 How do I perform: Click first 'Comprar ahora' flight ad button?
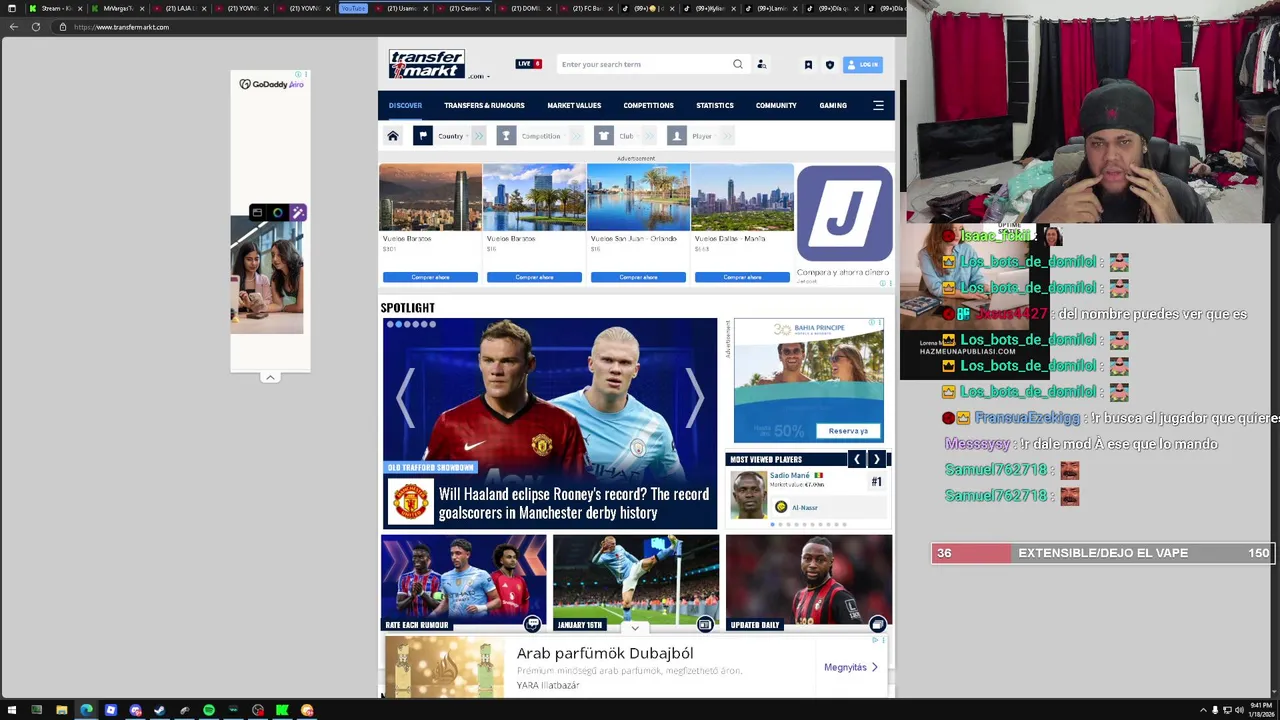coord(430,277)
